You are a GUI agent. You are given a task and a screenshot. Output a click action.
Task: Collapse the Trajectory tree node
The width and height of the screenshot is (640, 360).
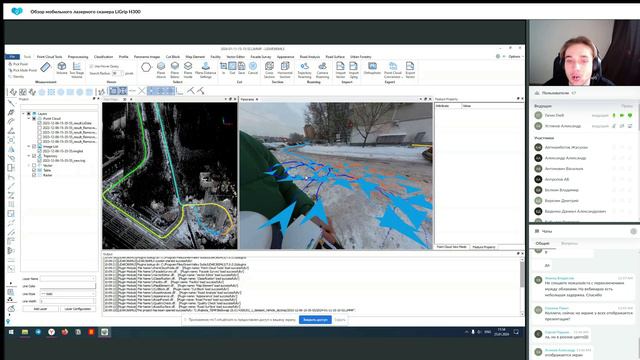point(29,156)
